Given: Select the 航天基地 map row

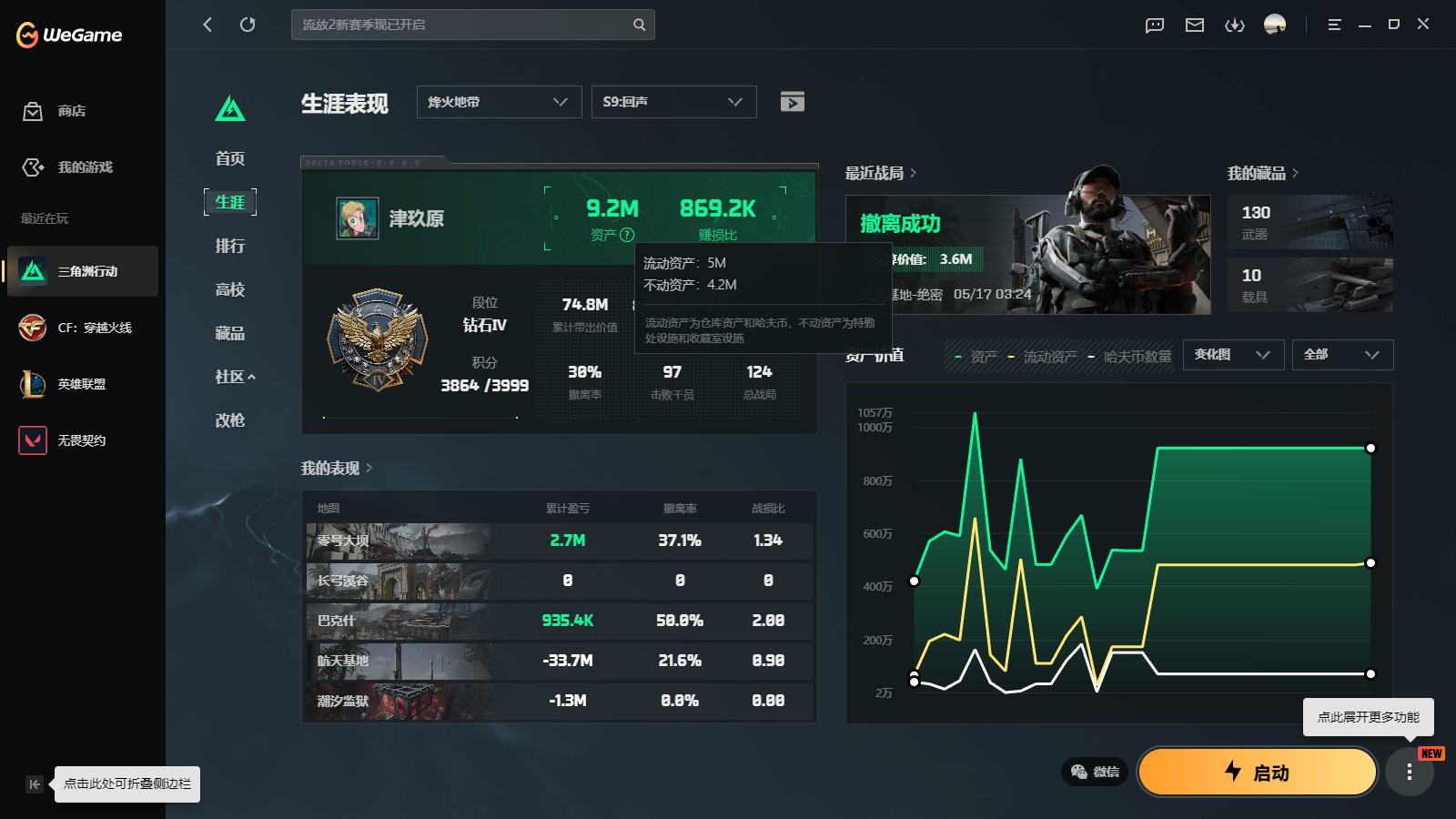Looking at the screenshot, I should tap(560, 661).
